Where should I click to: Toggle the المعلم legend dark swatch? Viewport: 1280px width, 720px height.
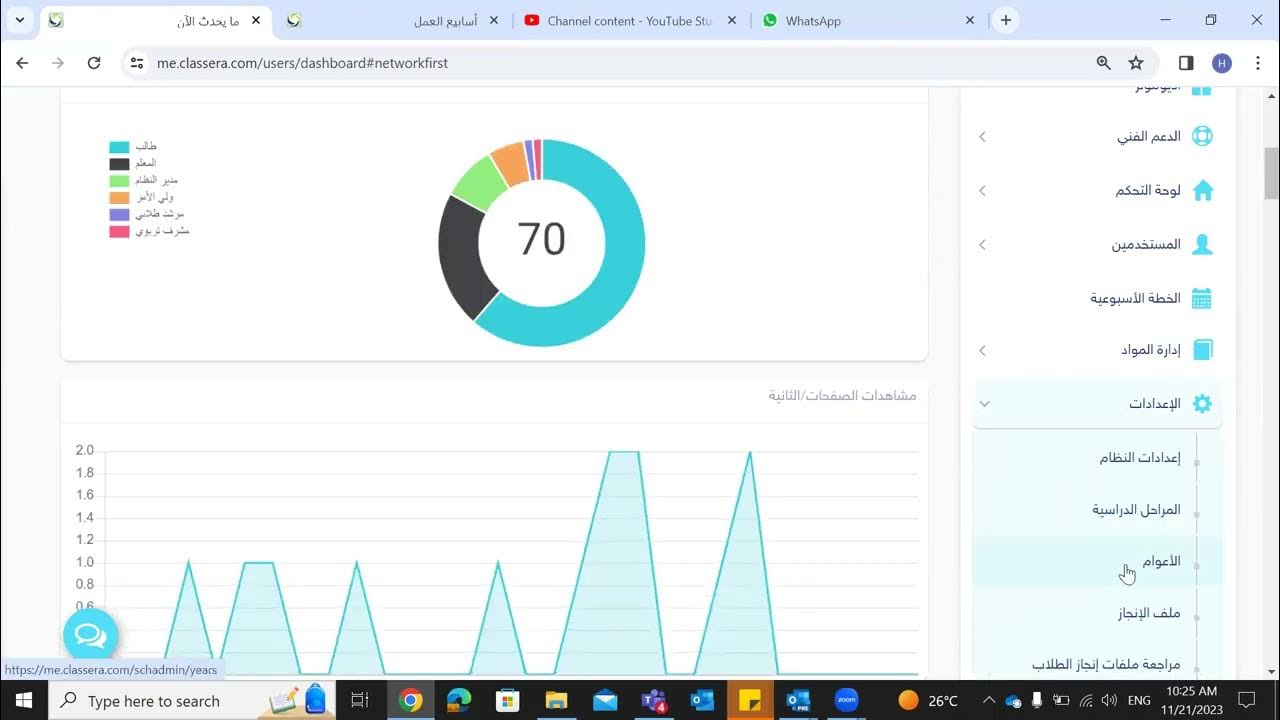point(119,164)
